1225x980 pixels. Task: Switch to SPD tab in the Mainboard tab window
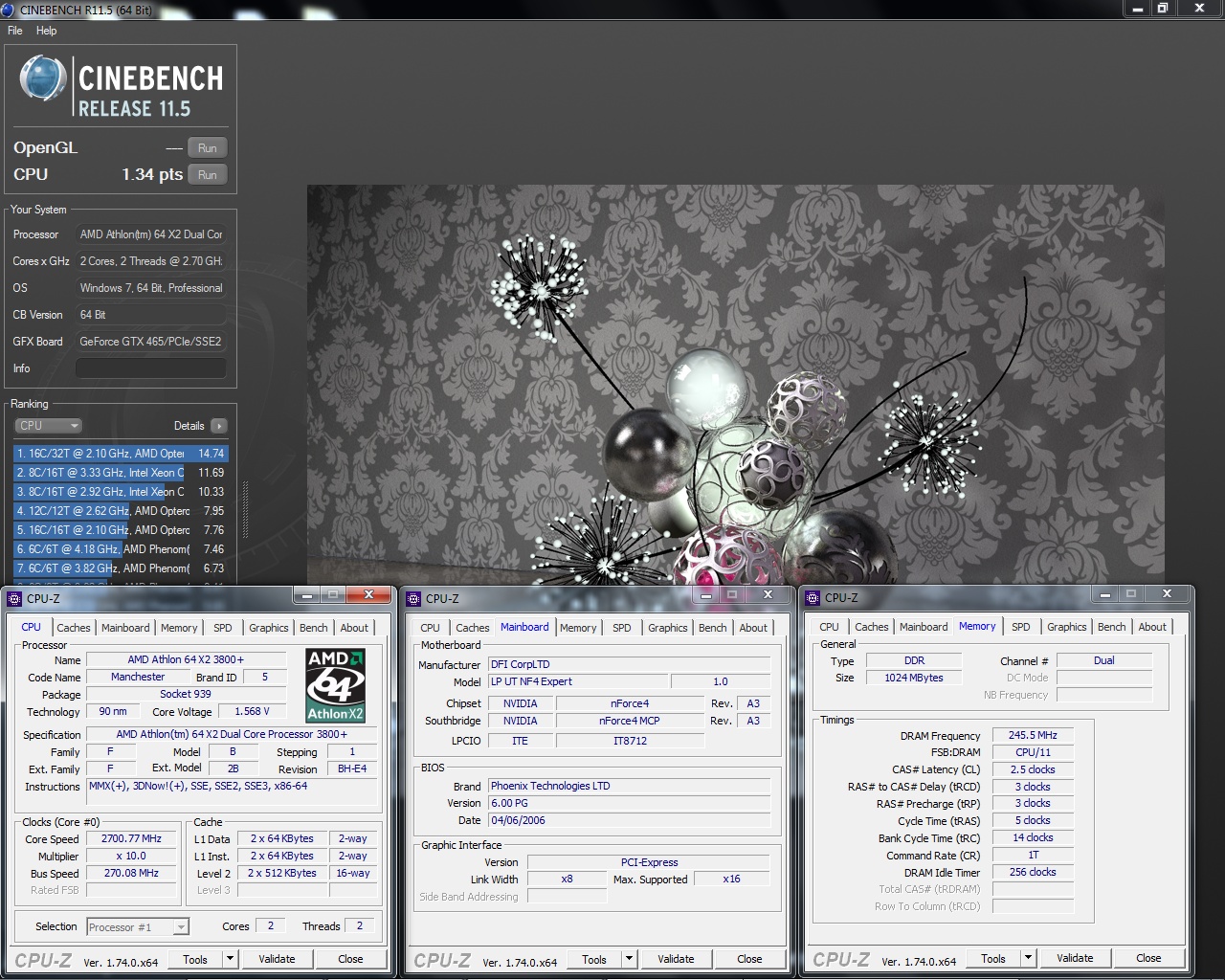tap(622, 628)
